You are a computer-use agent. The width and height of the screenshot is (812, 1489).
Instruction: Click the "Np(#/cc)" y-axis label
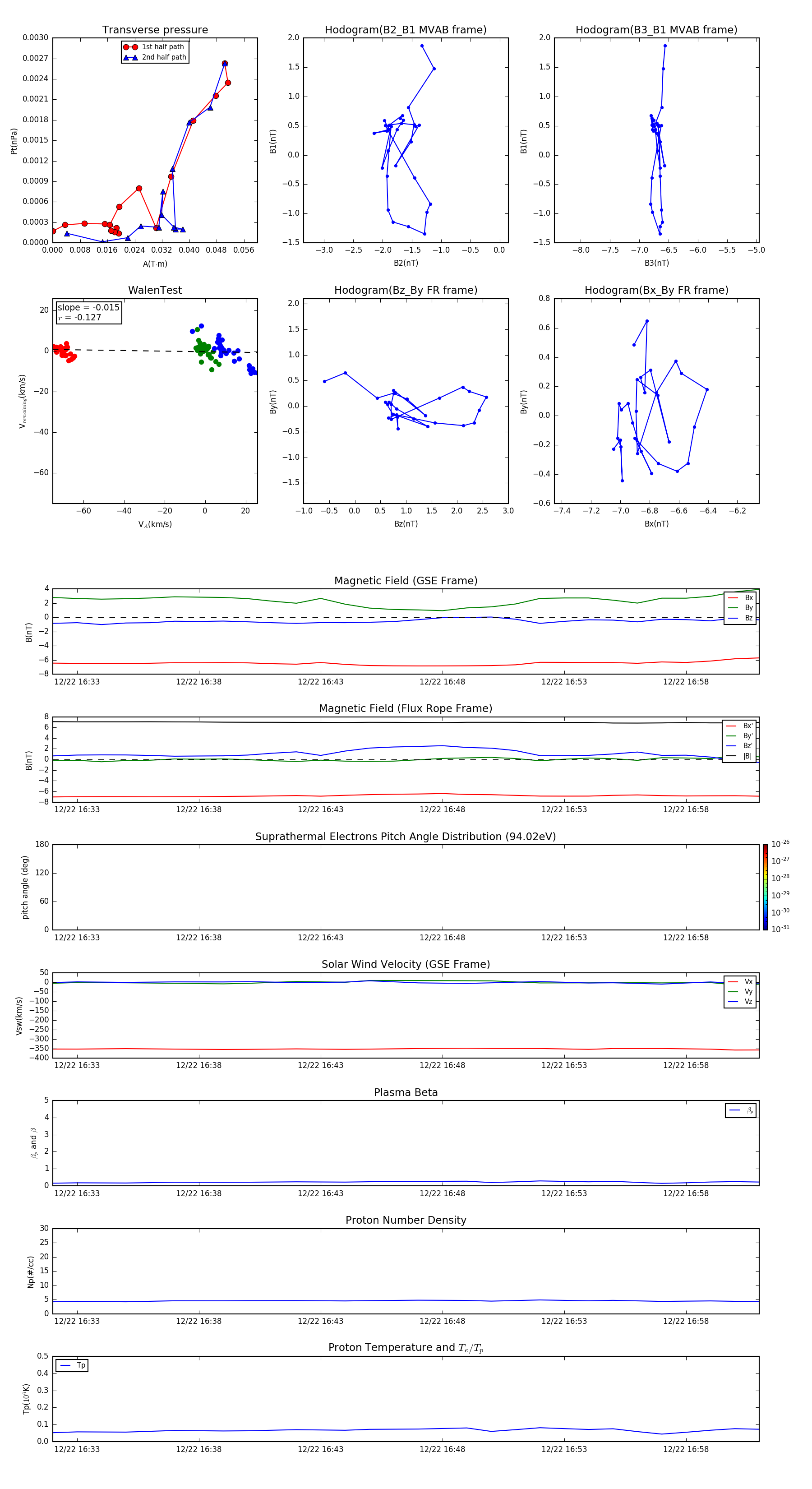(x=31, y=1272)
